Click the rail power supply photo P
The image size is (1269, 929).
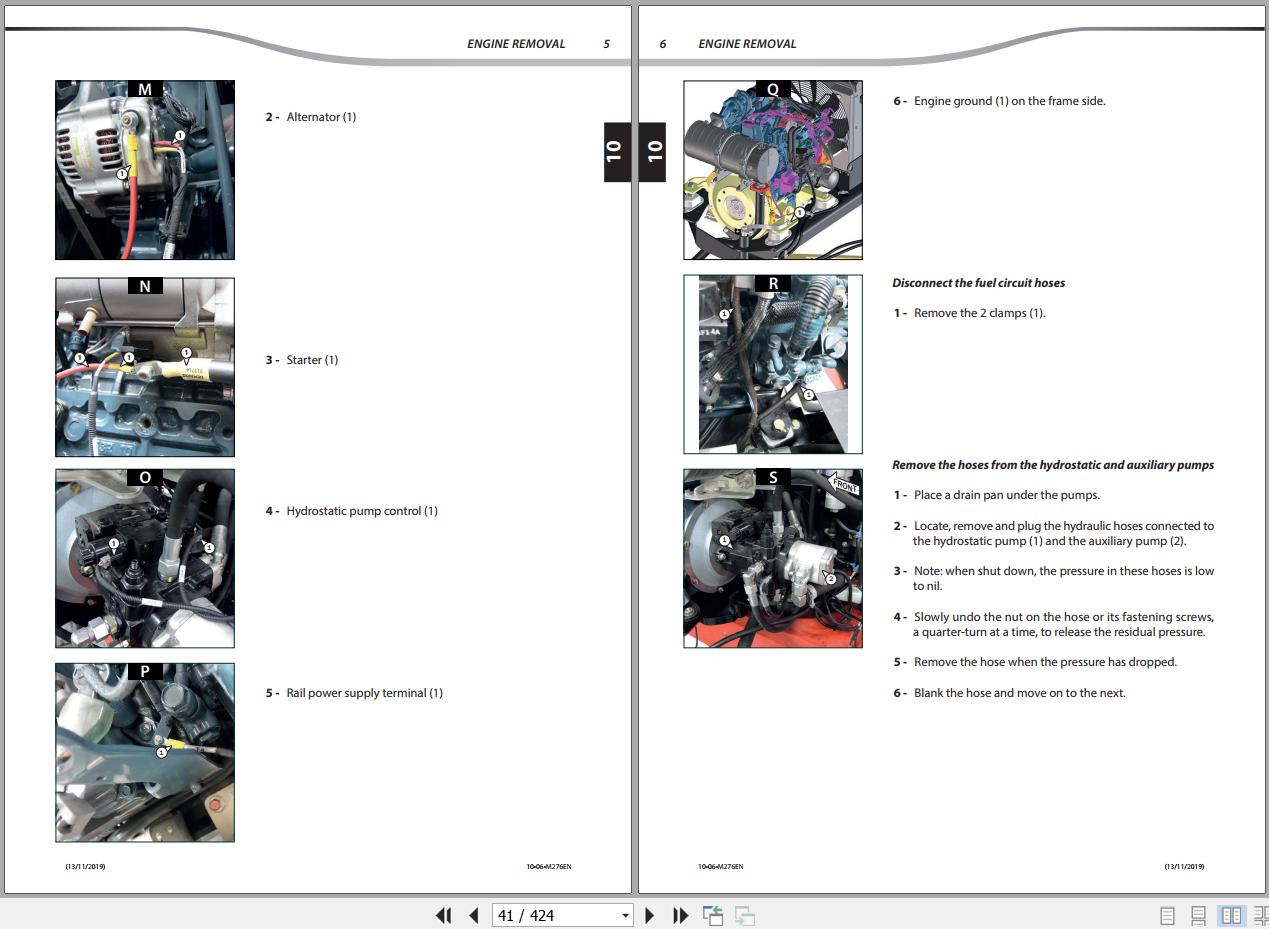click(x=145, y=752)
